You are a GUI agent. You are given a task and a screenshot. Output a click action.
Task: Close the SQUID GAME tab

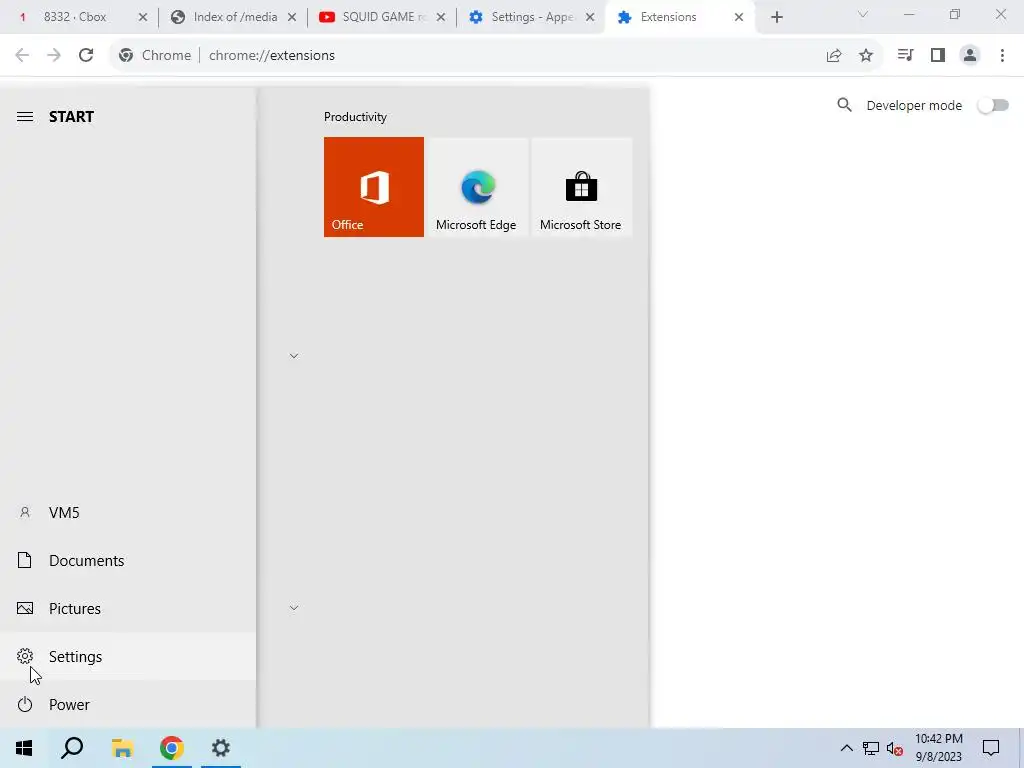point(441,17)
